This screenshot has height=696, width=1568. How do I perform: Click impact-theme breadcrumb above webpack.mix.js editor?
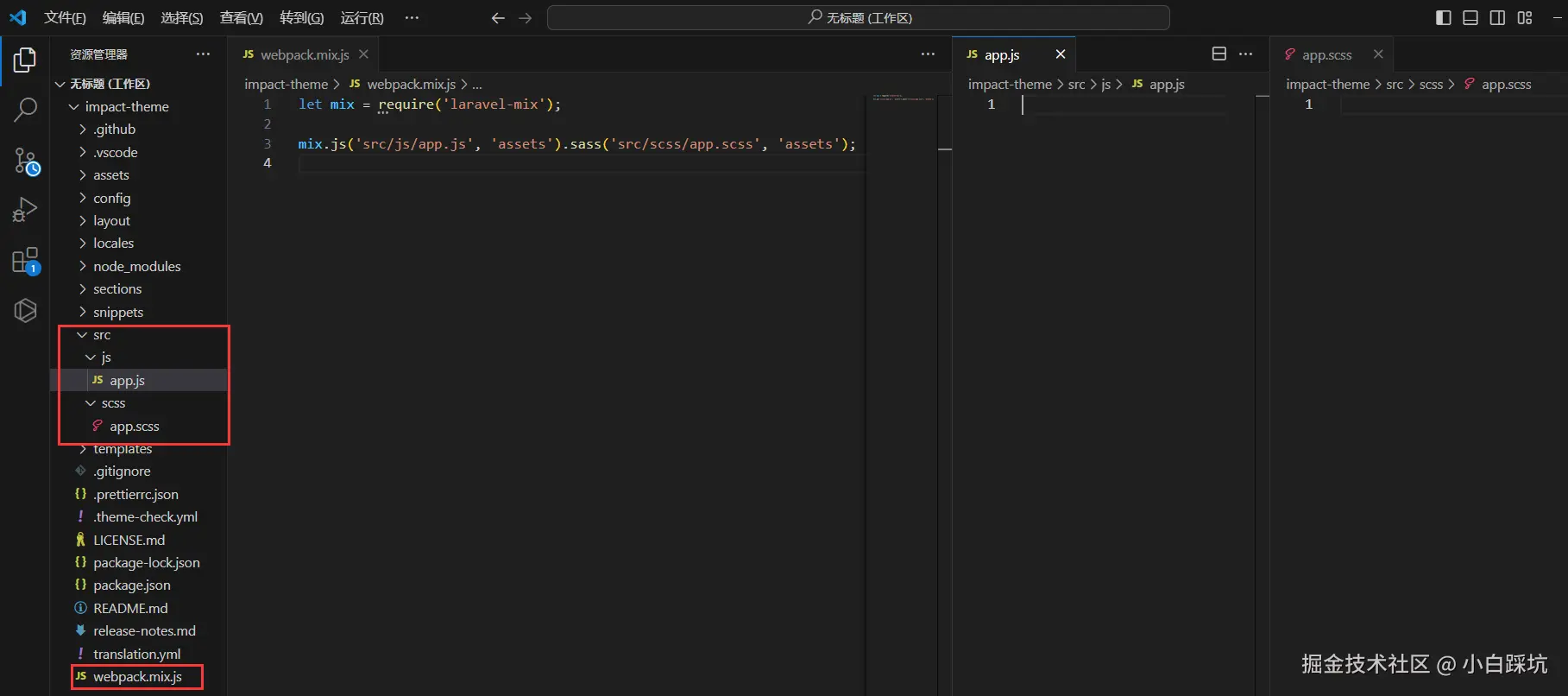[x=286, y=84]
